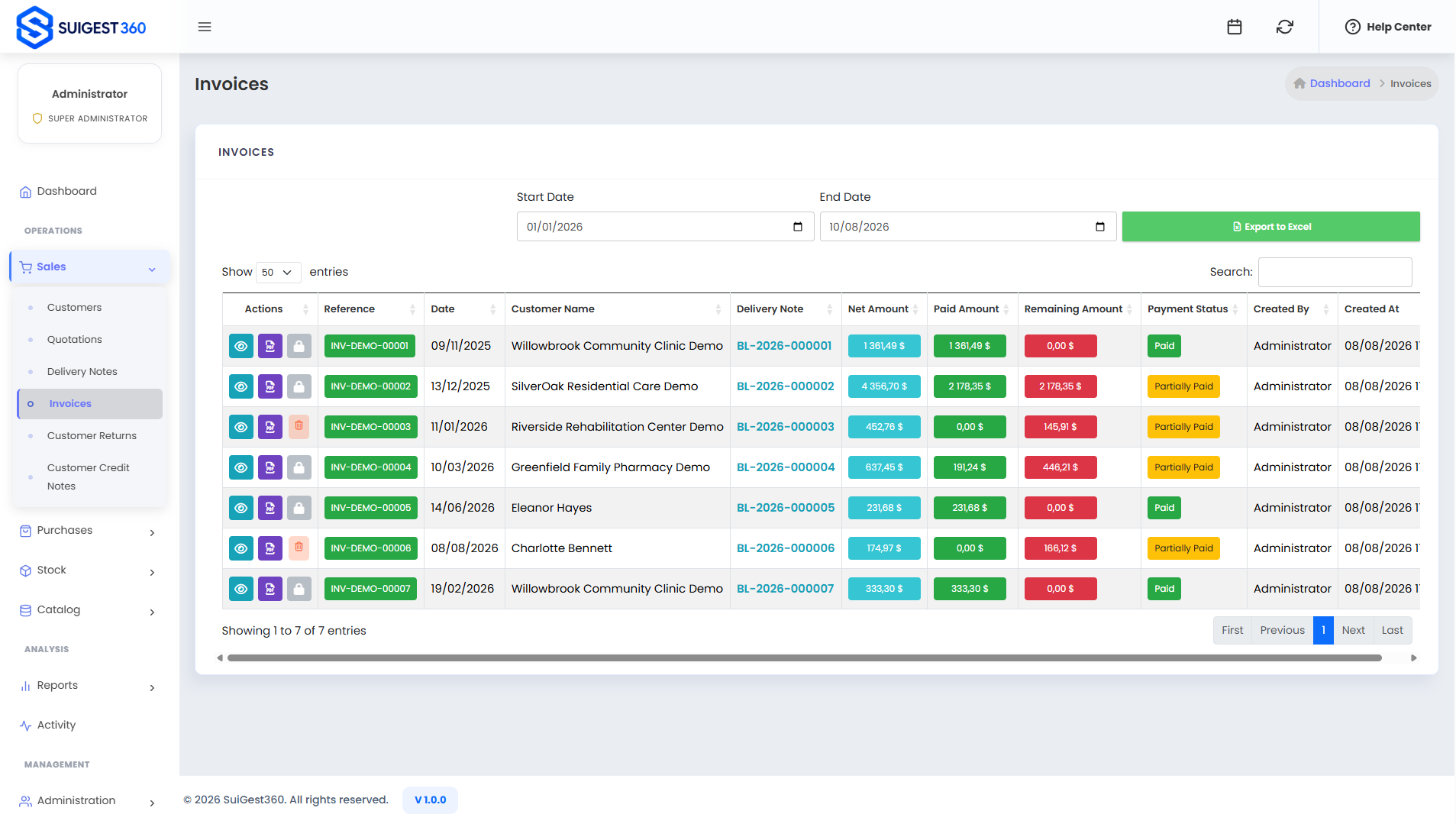Open the Help Center
The height and width of the screenshot is (824, 1456).
tap(1388, 27)
